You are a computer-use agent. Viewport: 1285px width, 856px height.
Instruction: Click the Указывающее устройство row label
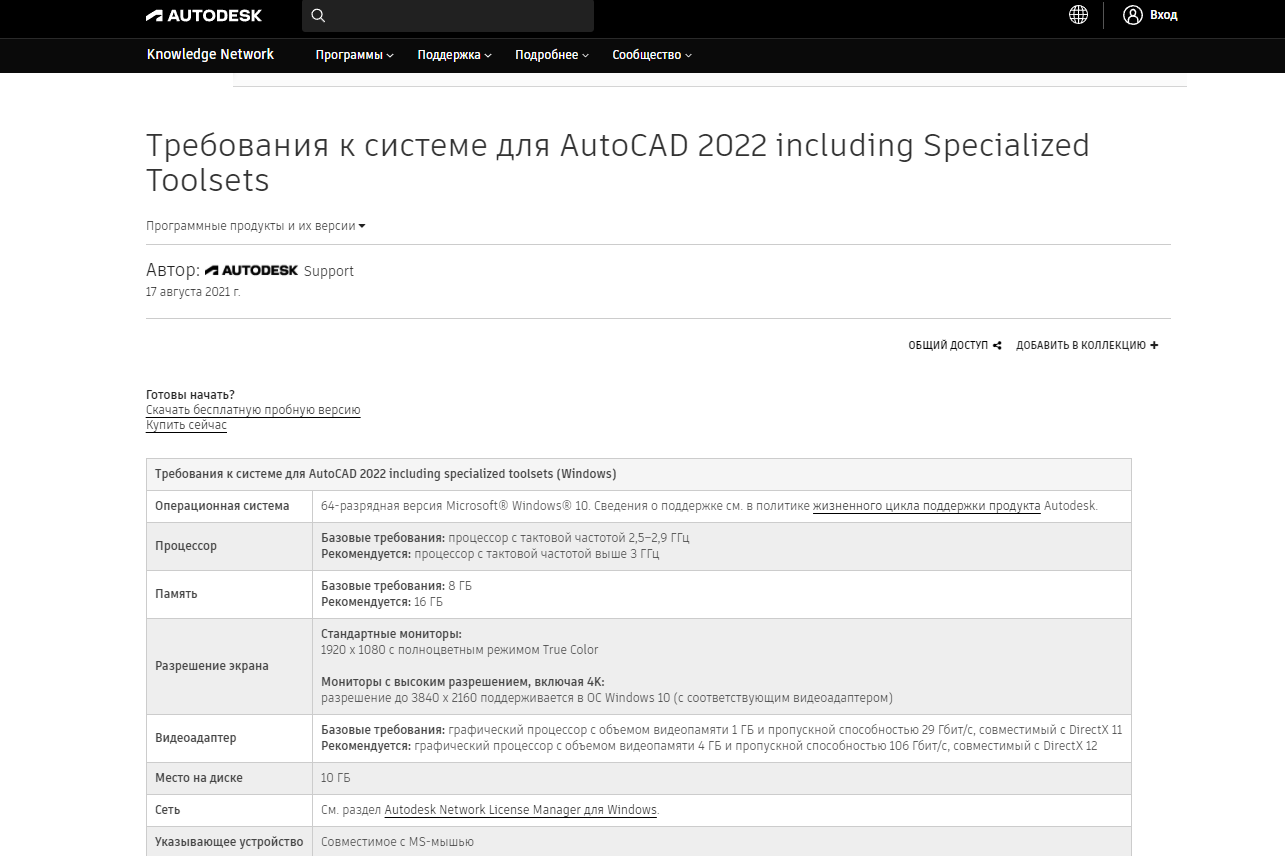click(x=229, y=842)
